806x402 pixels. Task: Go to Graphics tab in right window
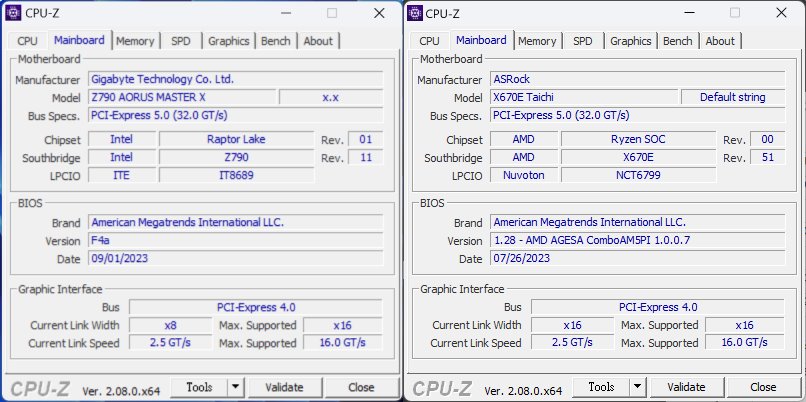[630, 41]
